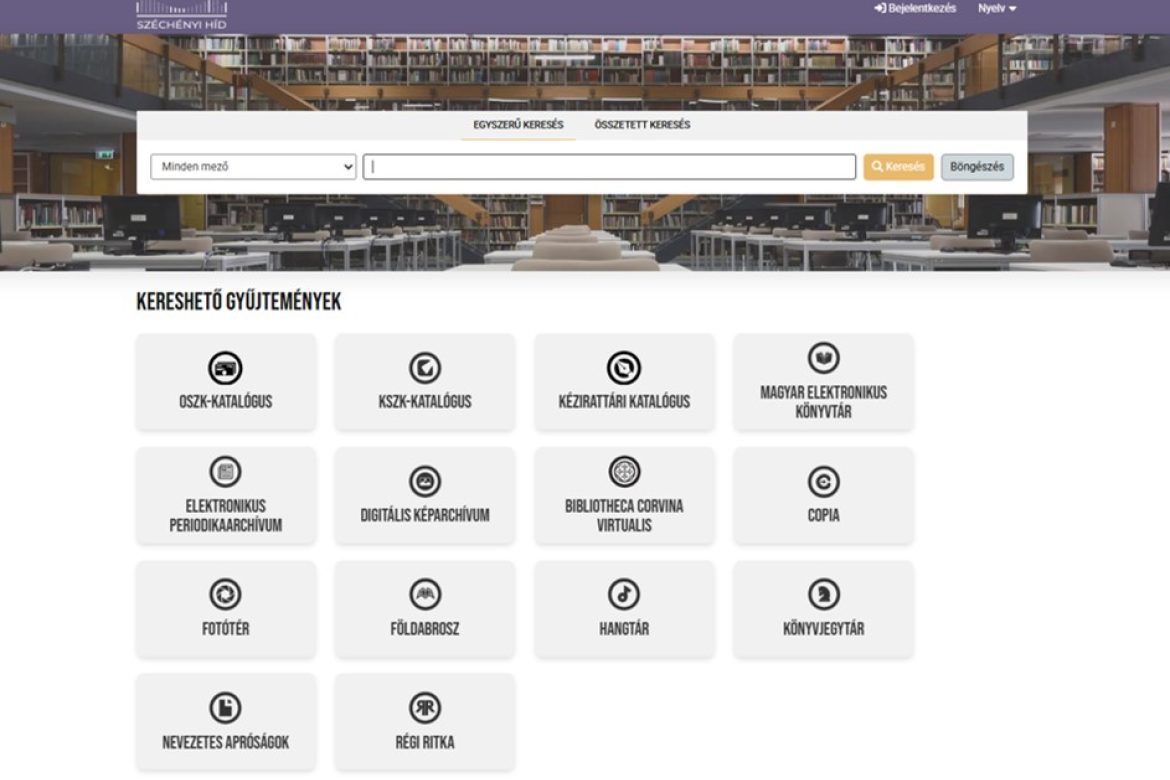Click the HANGTÁR label text
This screenshot has width=1170, height=780.
624,628
